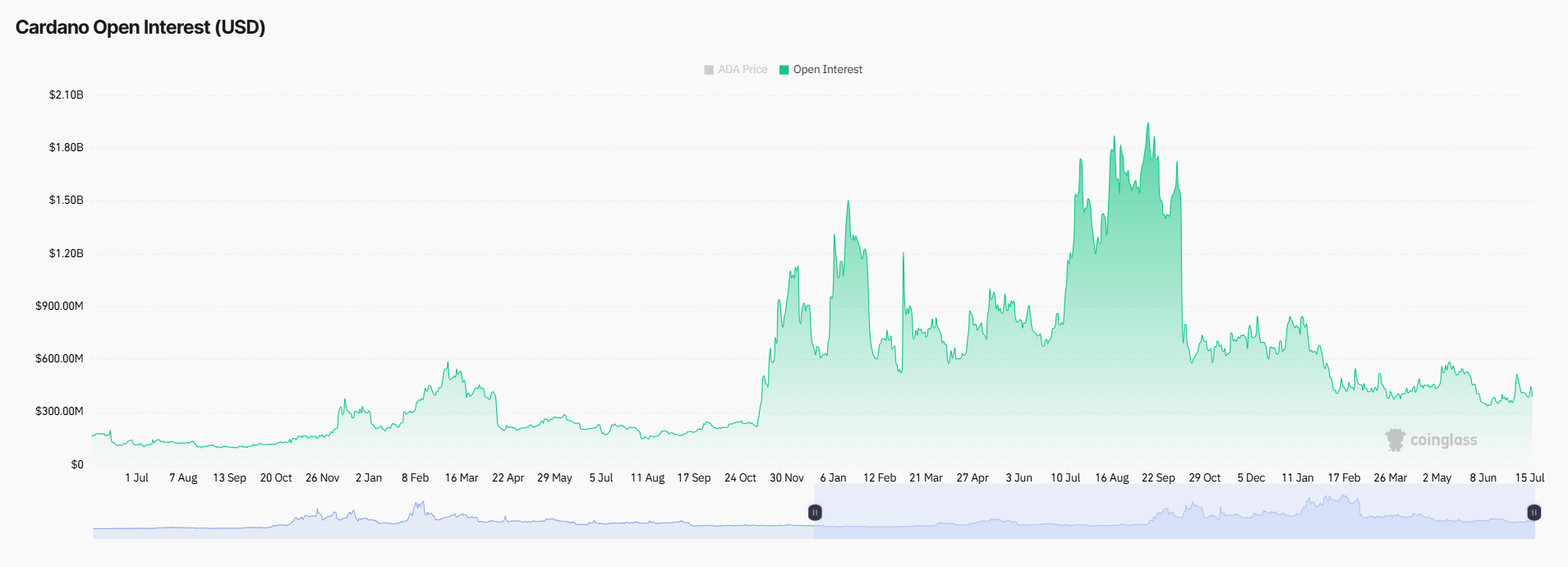
Task: Click the 11 Jan x-axis label
Action: (1297, 478)
